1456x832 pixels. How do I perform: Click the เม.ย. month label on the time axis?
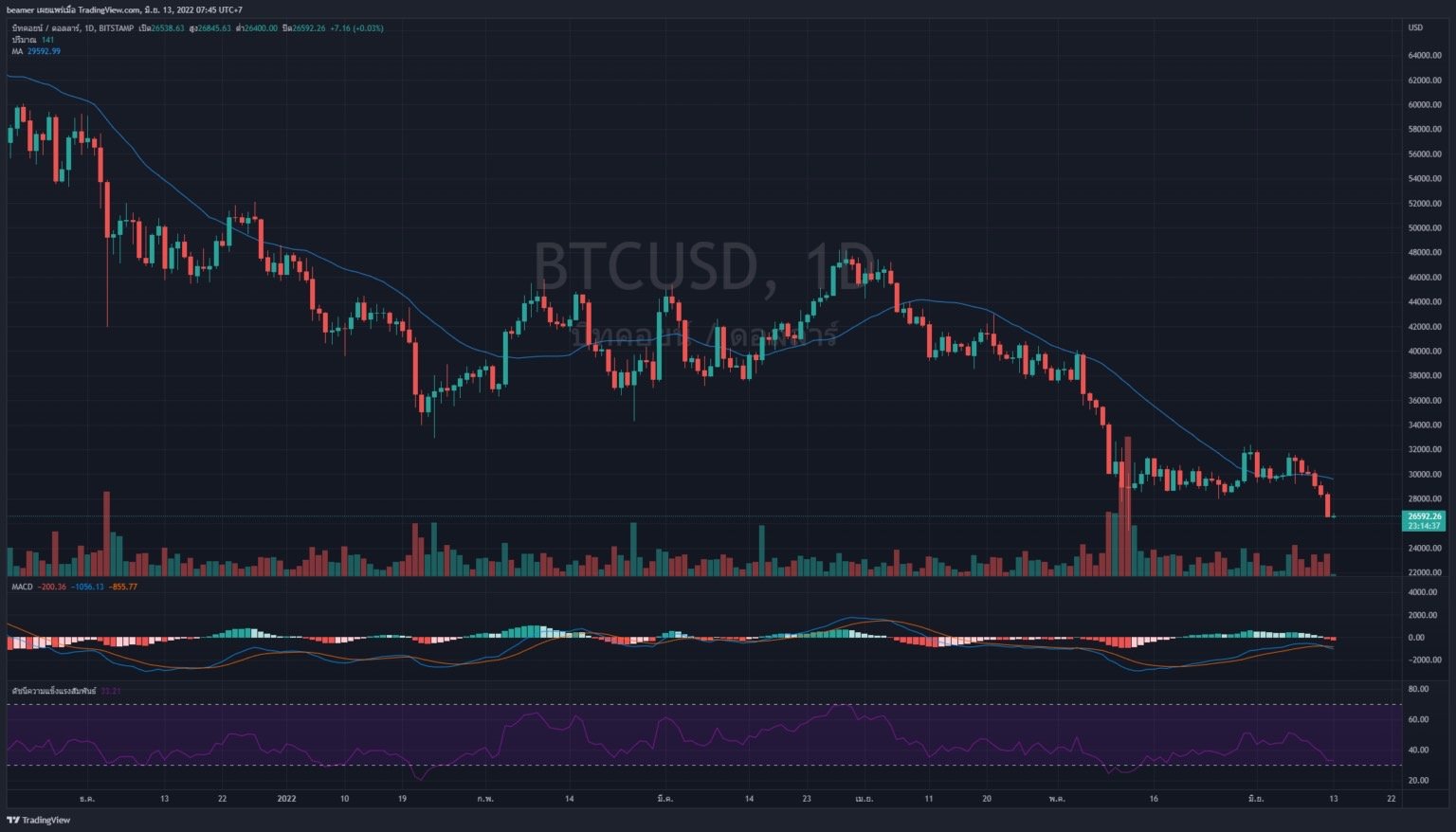(x=863, y=799)
